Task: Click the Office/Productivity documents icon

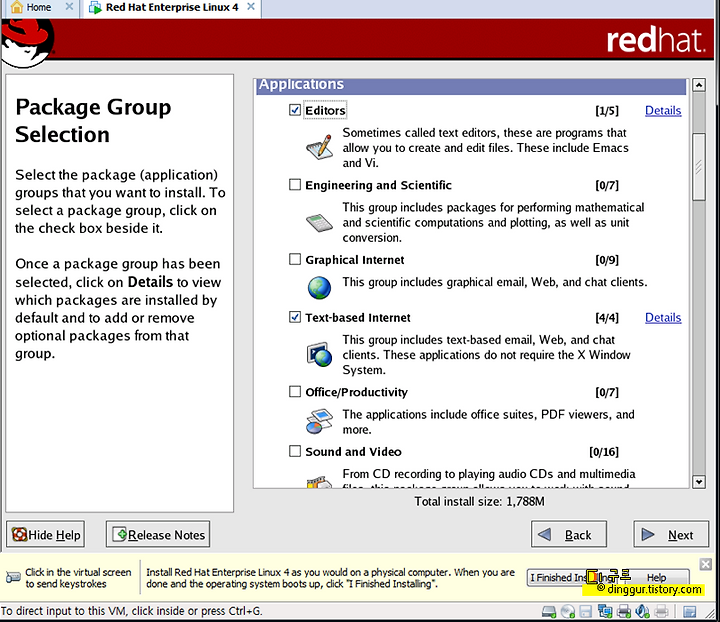Action: 319,421
